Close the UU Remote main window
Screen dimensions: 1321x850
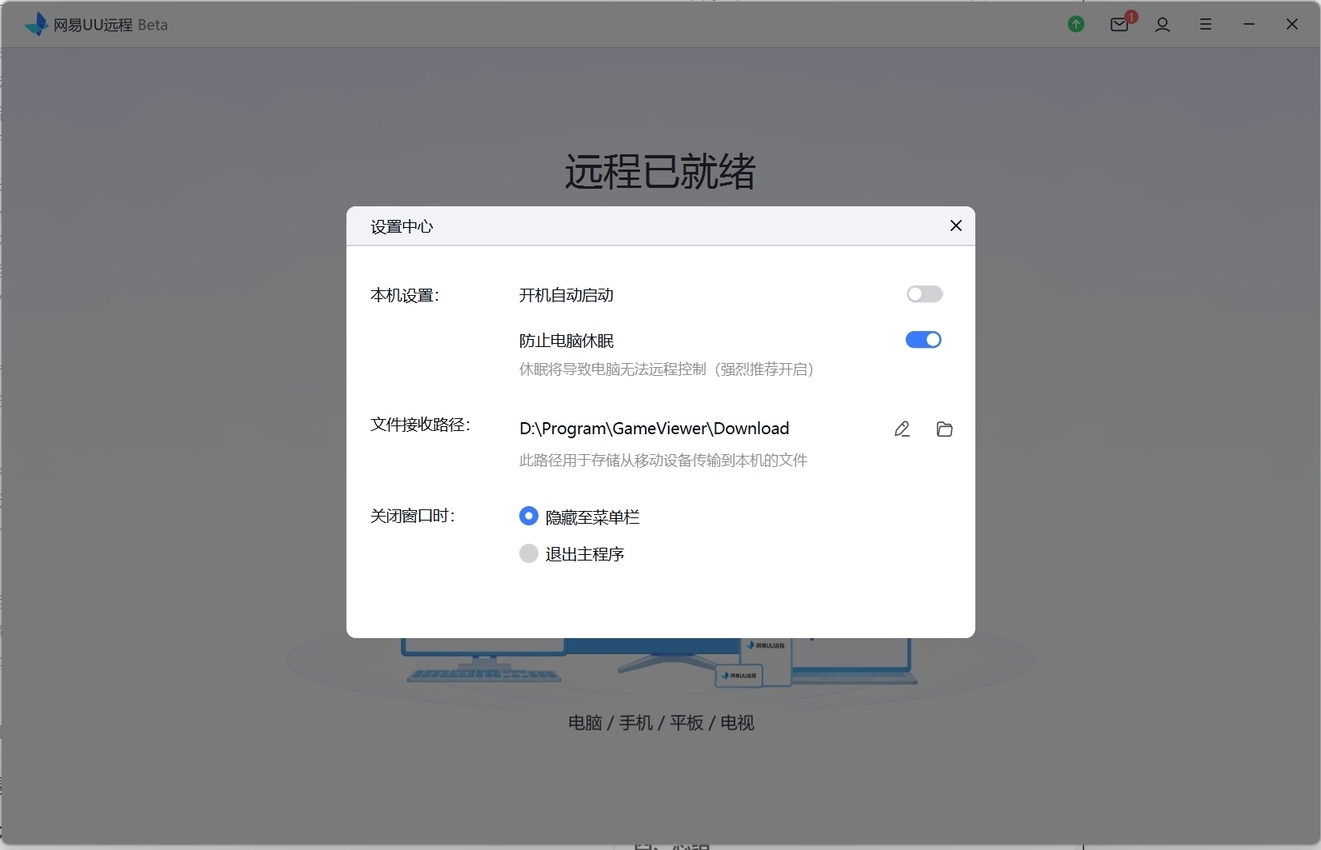pyautogui.click(x=1292, y=24)
